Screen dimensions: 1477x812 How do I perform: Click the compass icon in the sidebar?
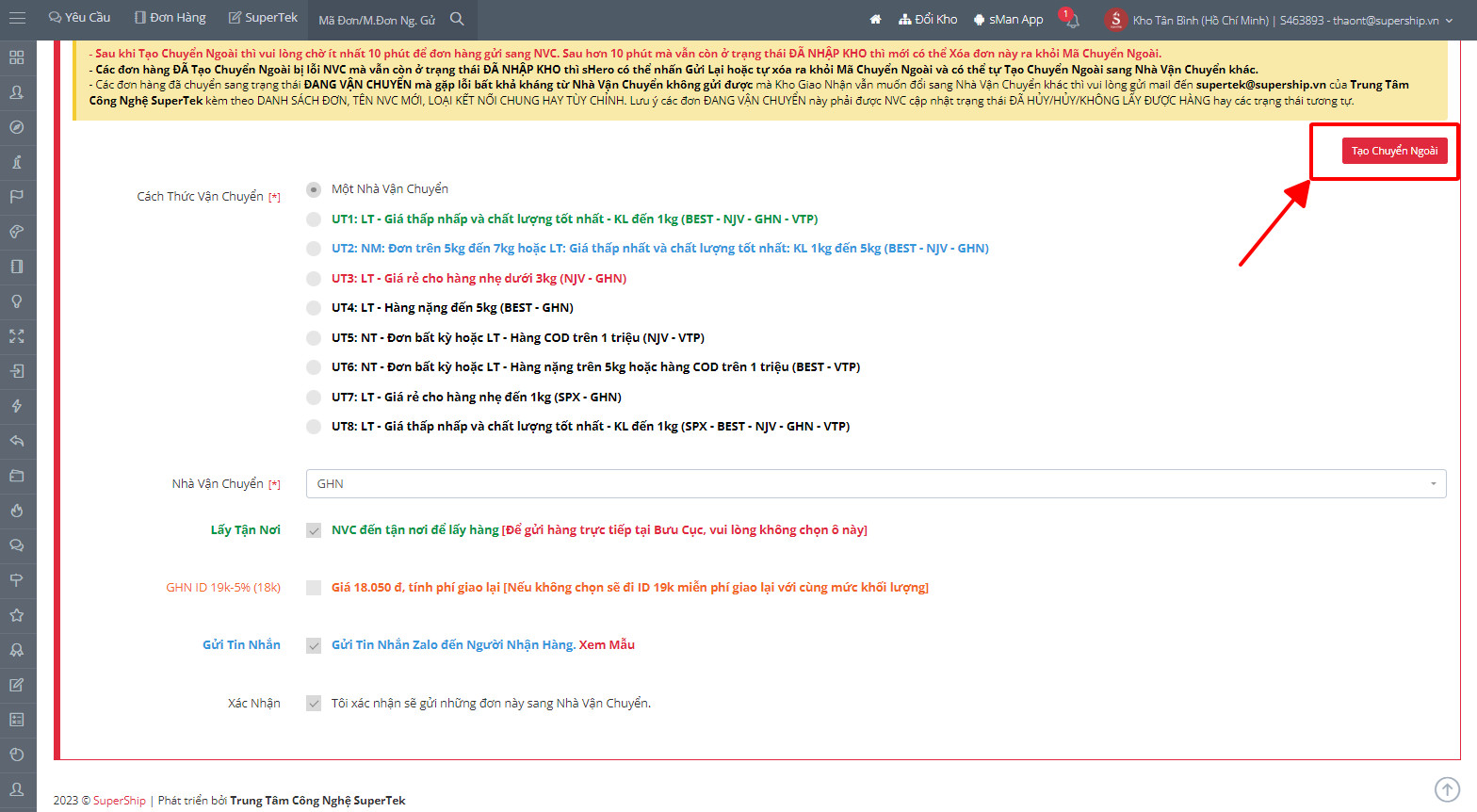point(17,127)
